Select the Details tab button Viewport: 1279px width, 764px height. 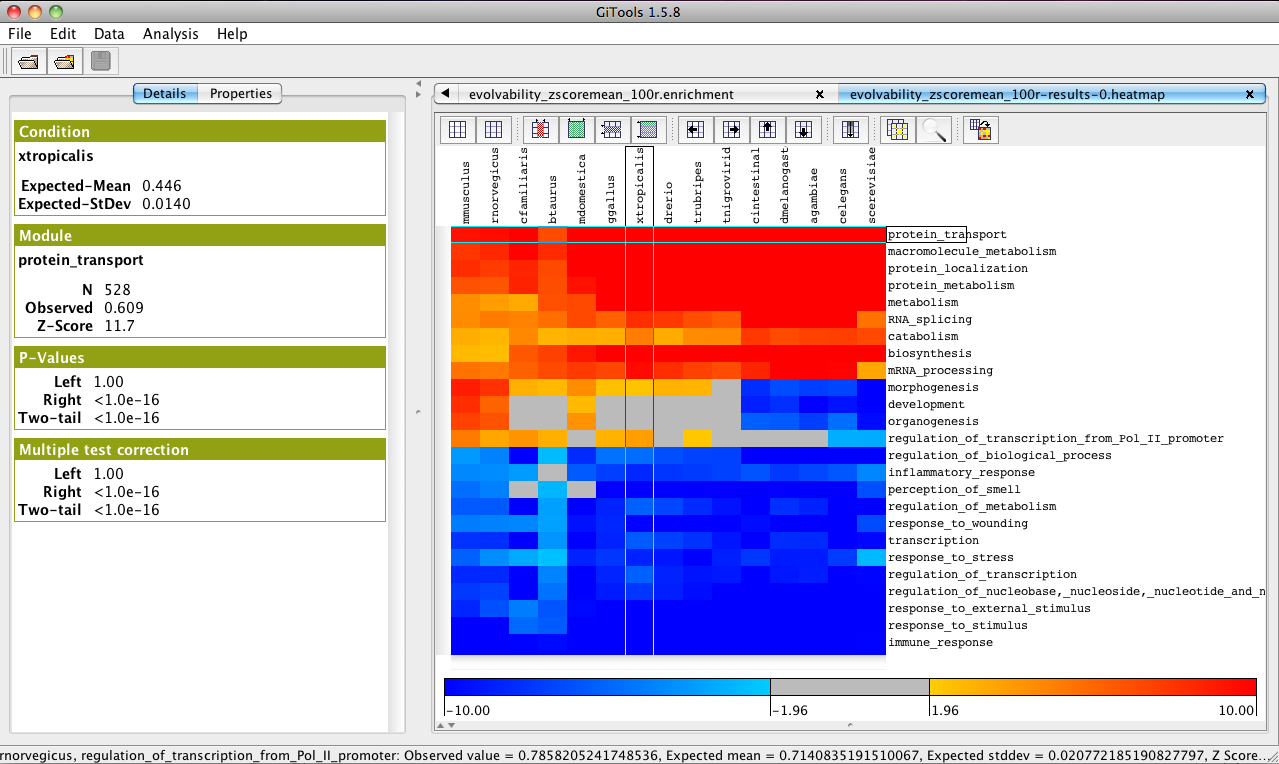(164, 94)
